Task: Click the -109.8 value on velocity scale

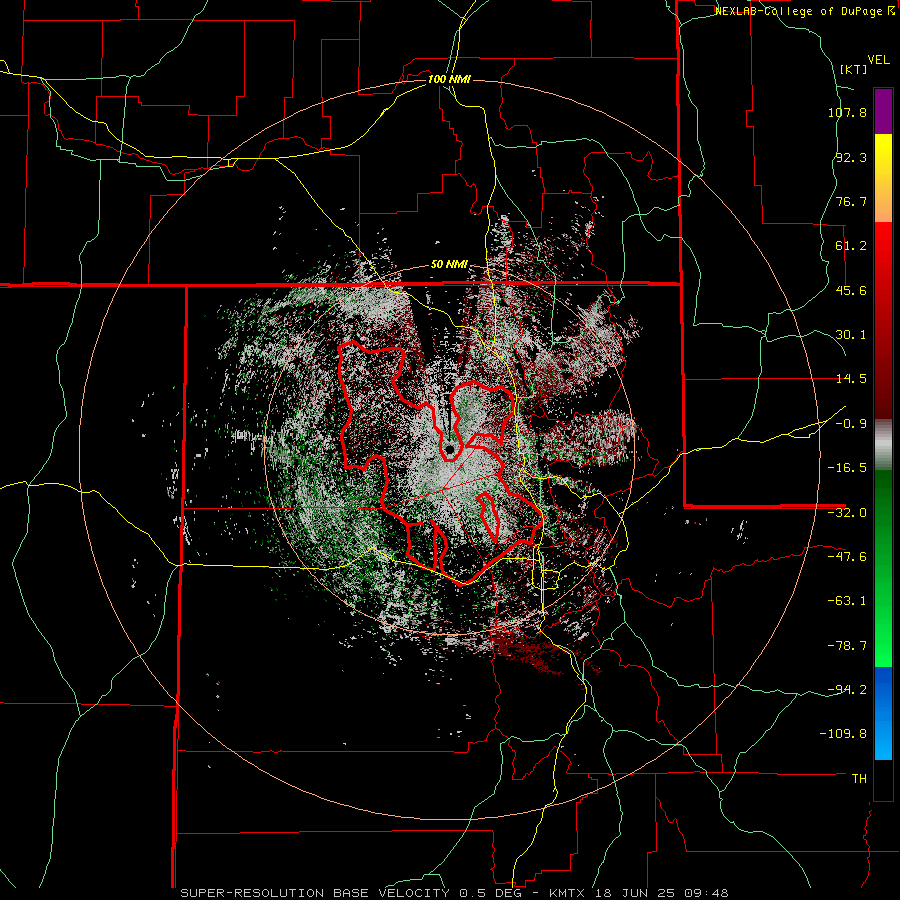Action: (x=843, y=734)
